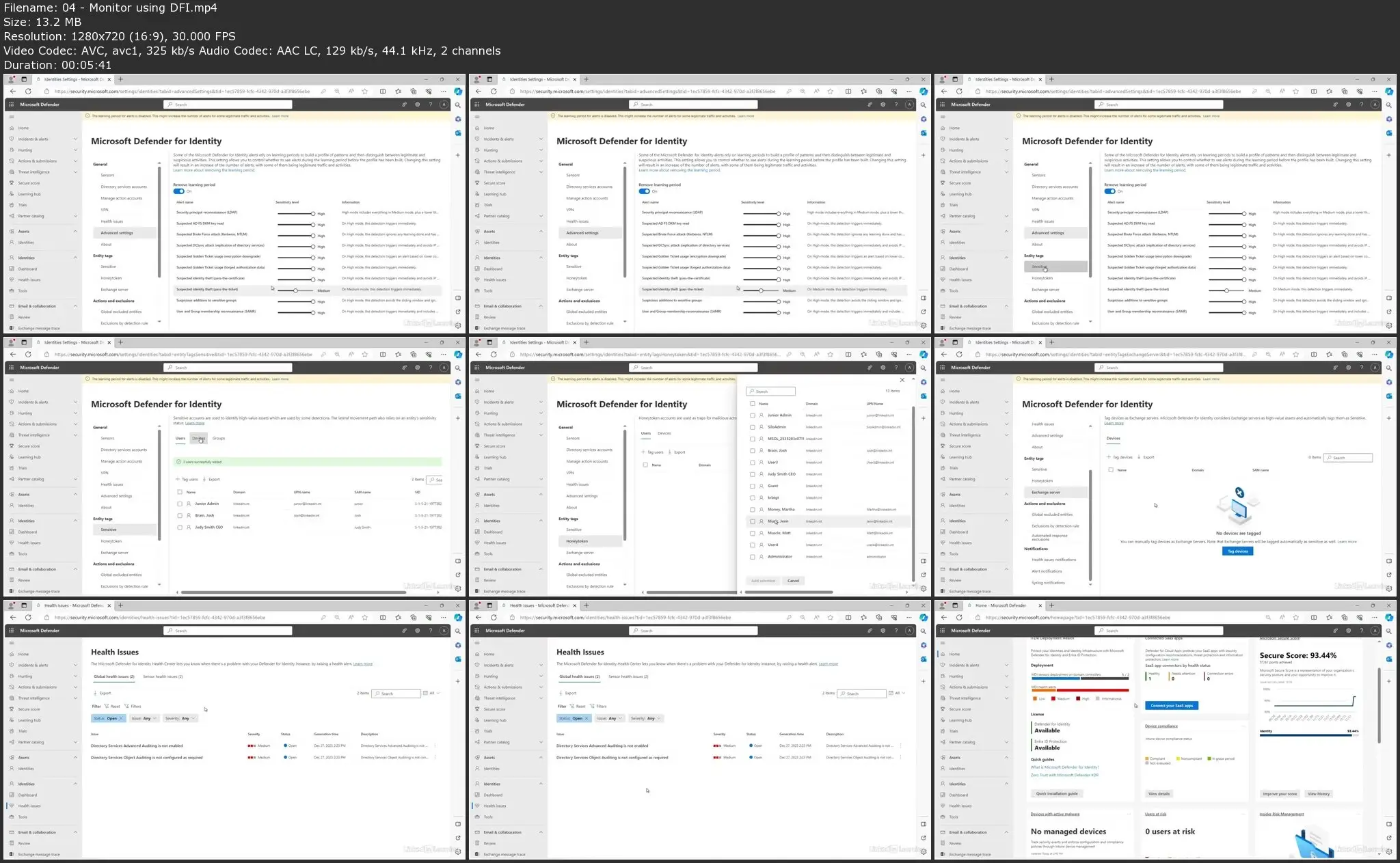The height and width of the screenshot is (863, 1400).
Task: Click Export download icon in bottom-left Health Issues frame
Action: 95,693
